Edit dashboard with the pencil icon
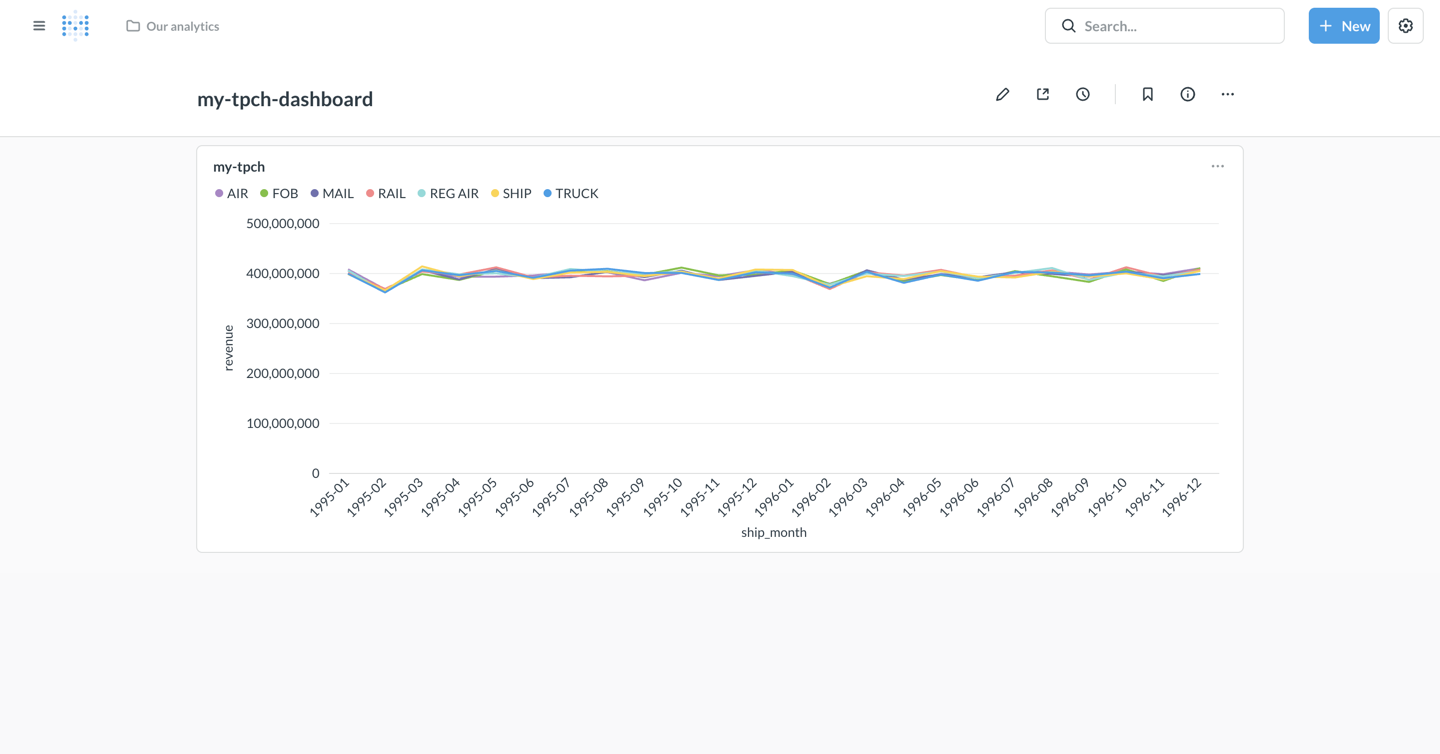 click(1002, 94)
